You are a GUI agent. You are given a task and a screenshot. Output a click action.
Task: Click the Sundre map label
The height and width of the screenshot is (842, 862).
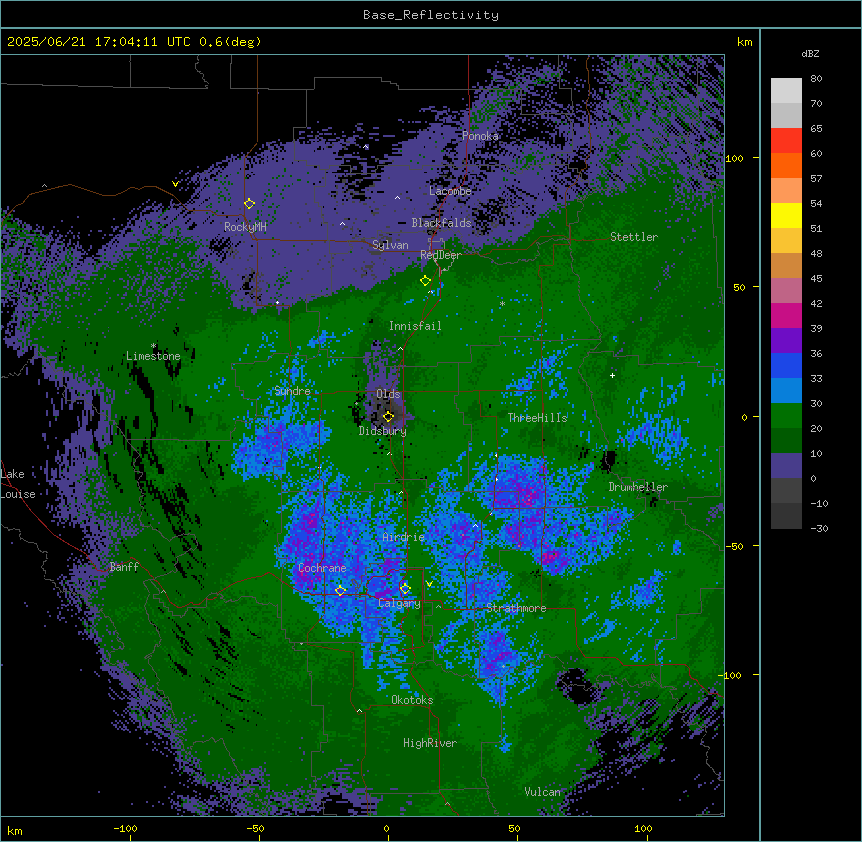click(x=292, y=391)
